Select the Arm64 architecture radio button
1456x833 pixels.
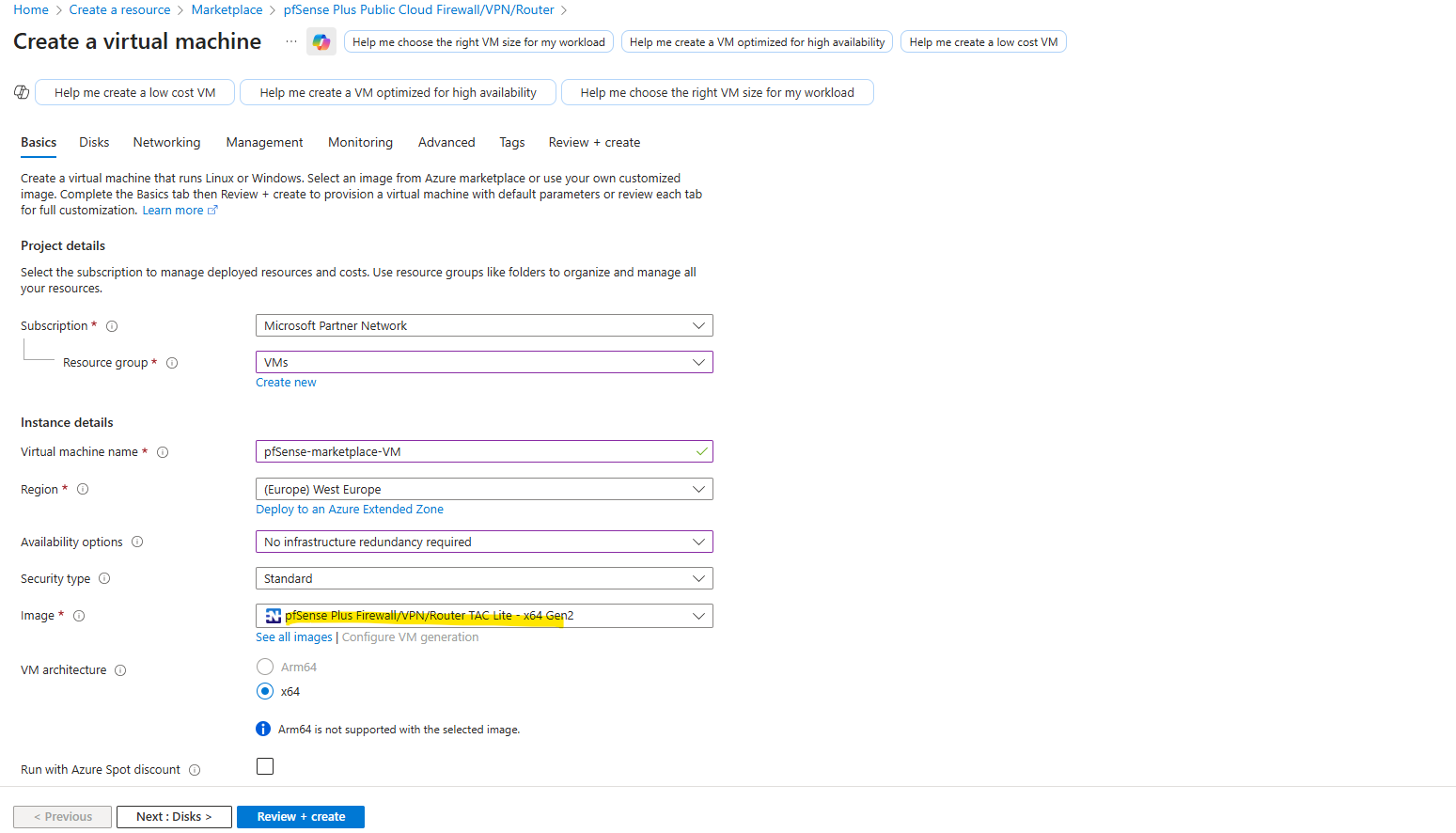coord(265,667)
